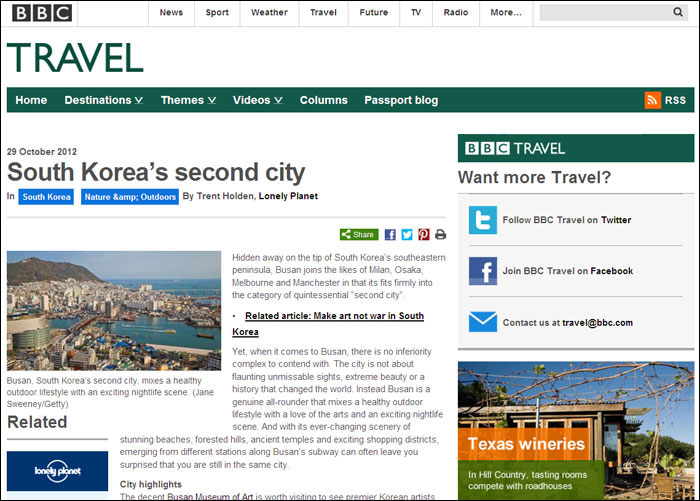Follow BBC Travel on Twitter link

coord(616,220)
